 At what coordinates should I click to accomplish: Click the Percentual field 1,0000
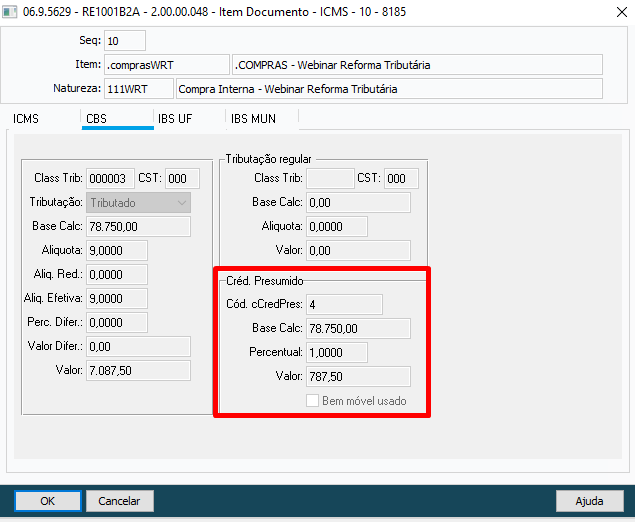pyautogui.click(x=337, y=352)
